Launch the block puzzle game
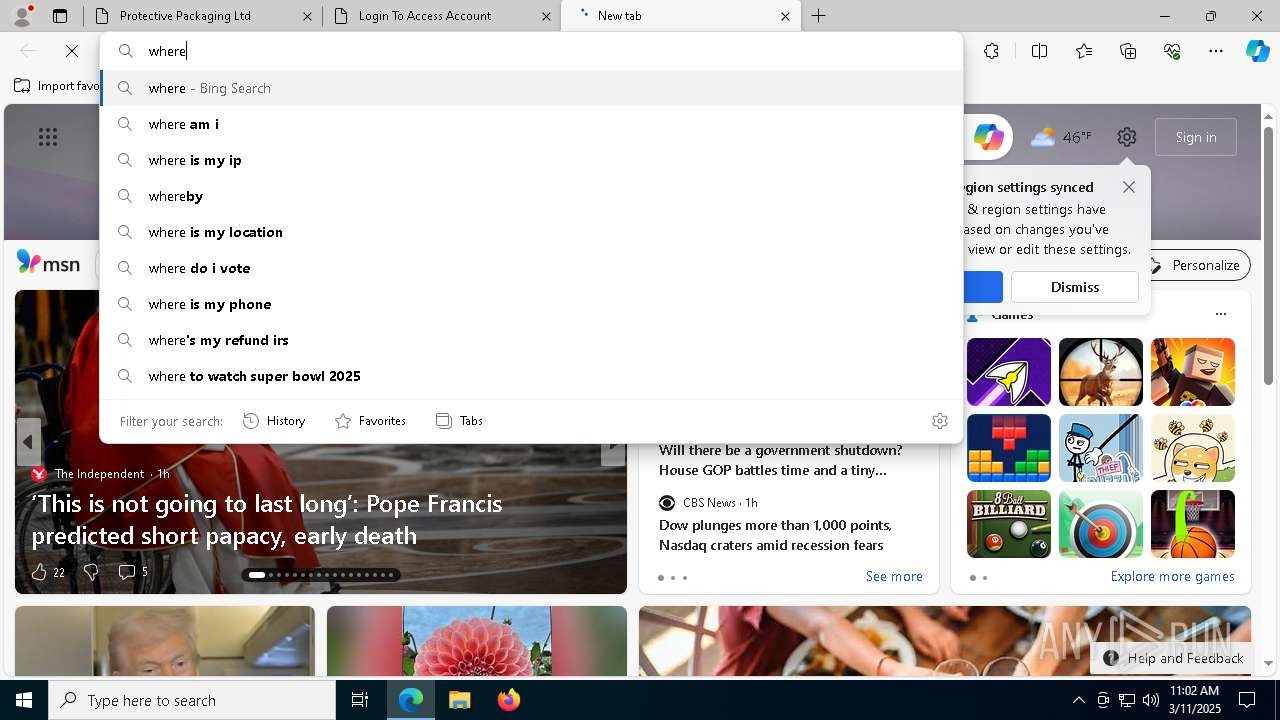This screenshot has width=1280, height=720. 1008,447
